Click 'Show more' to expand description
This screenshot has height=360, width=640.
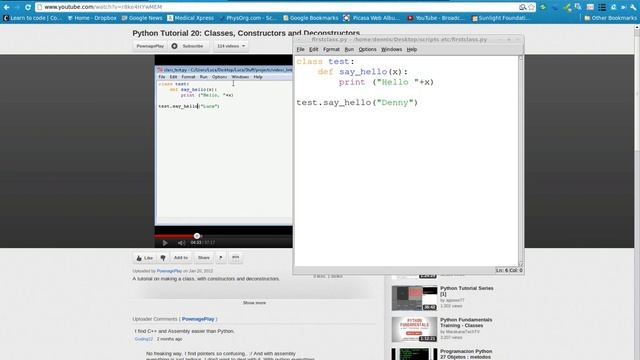254,303
